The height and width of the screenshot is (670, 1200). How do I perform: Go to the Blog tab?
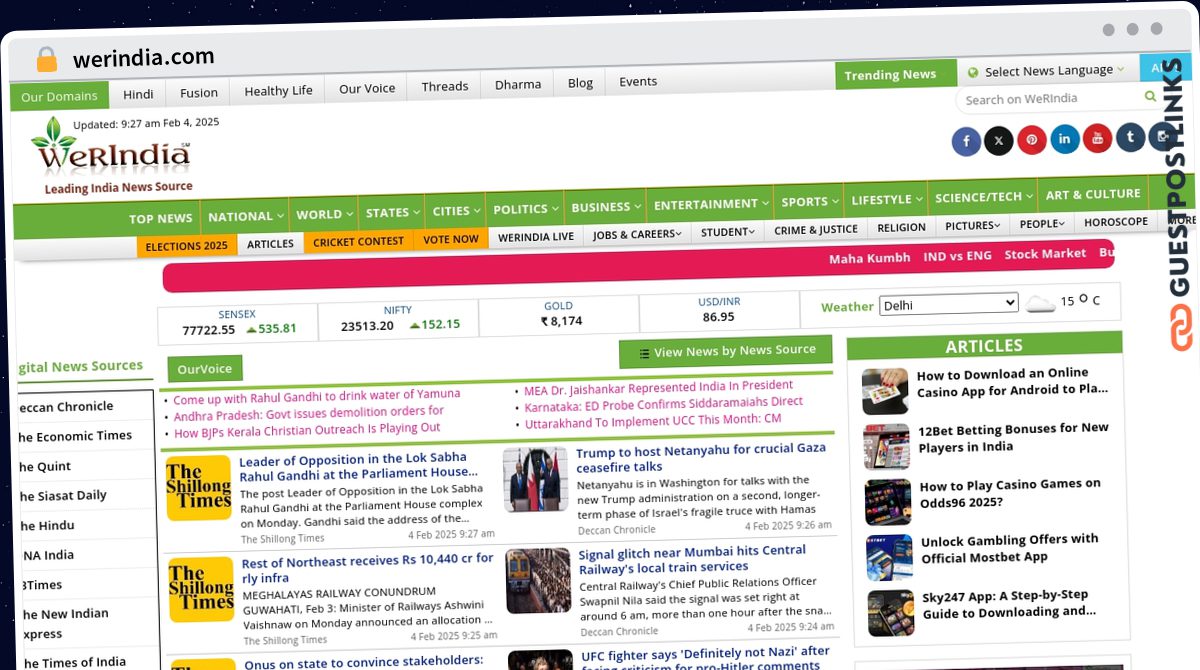tap(580, 83)
